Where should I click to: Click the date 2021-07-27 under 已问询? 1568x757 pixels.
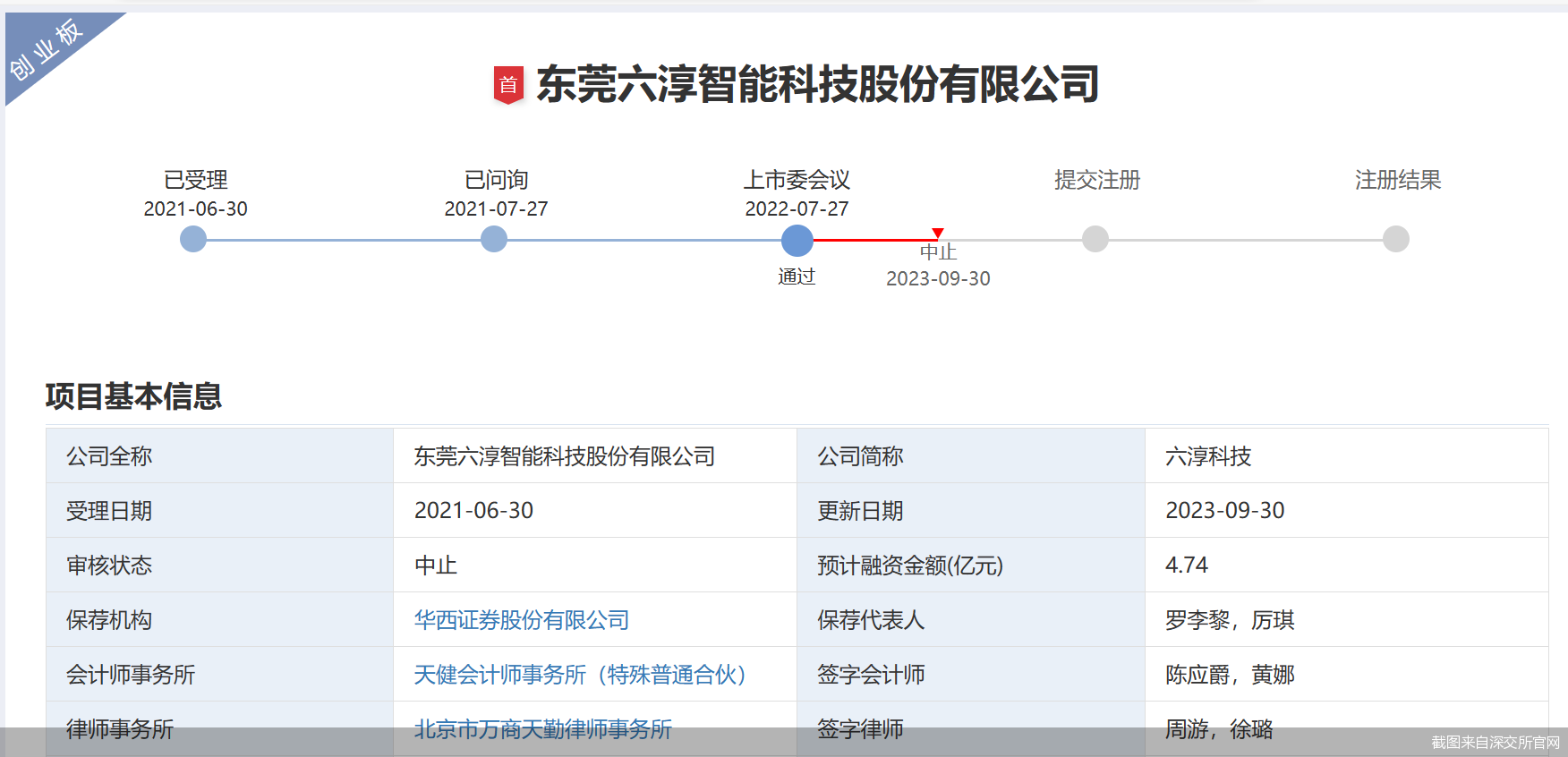(x=497, y=208)
